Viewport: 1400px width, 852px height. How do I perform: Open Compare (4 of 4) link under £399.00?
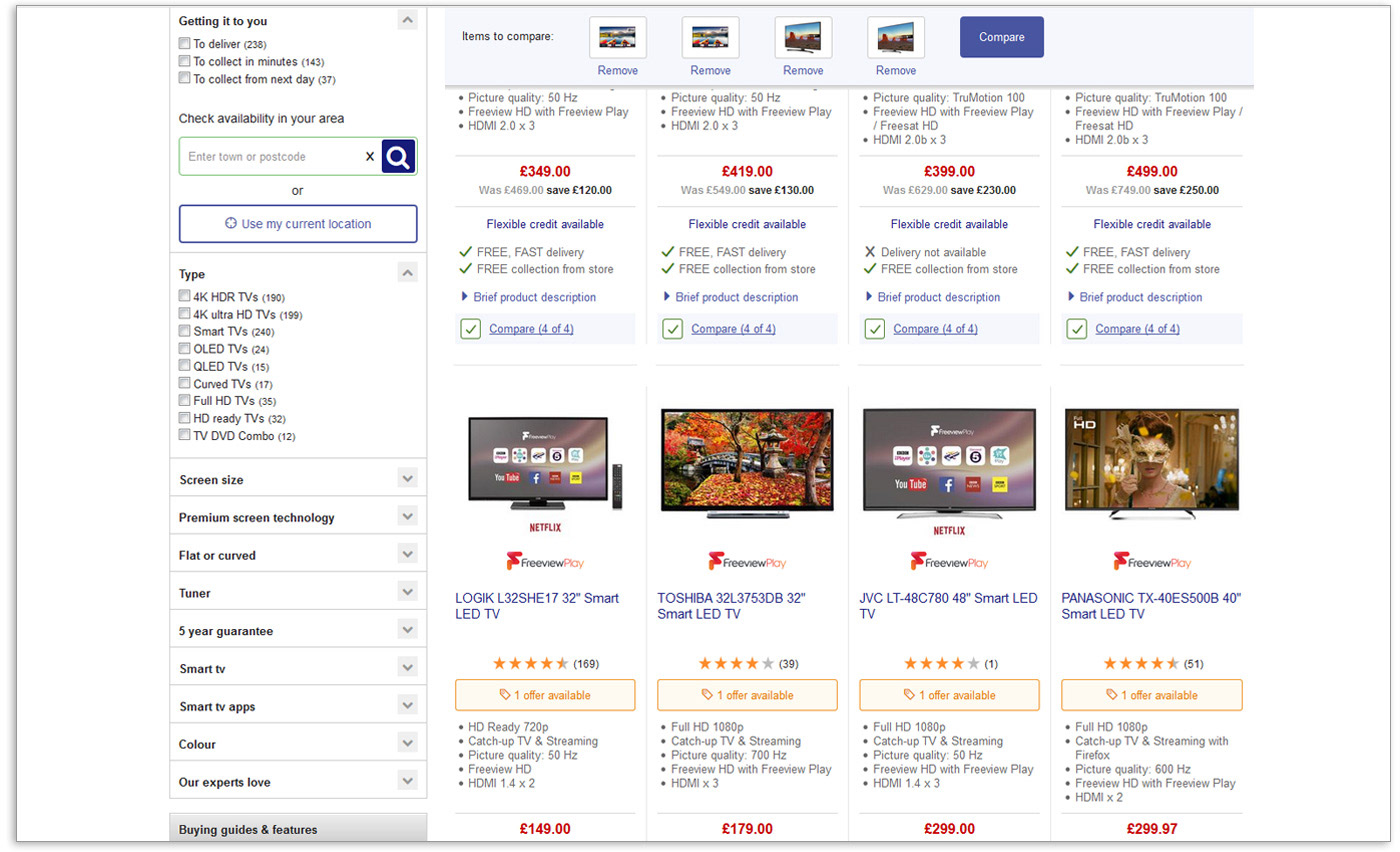pos(935,329)
